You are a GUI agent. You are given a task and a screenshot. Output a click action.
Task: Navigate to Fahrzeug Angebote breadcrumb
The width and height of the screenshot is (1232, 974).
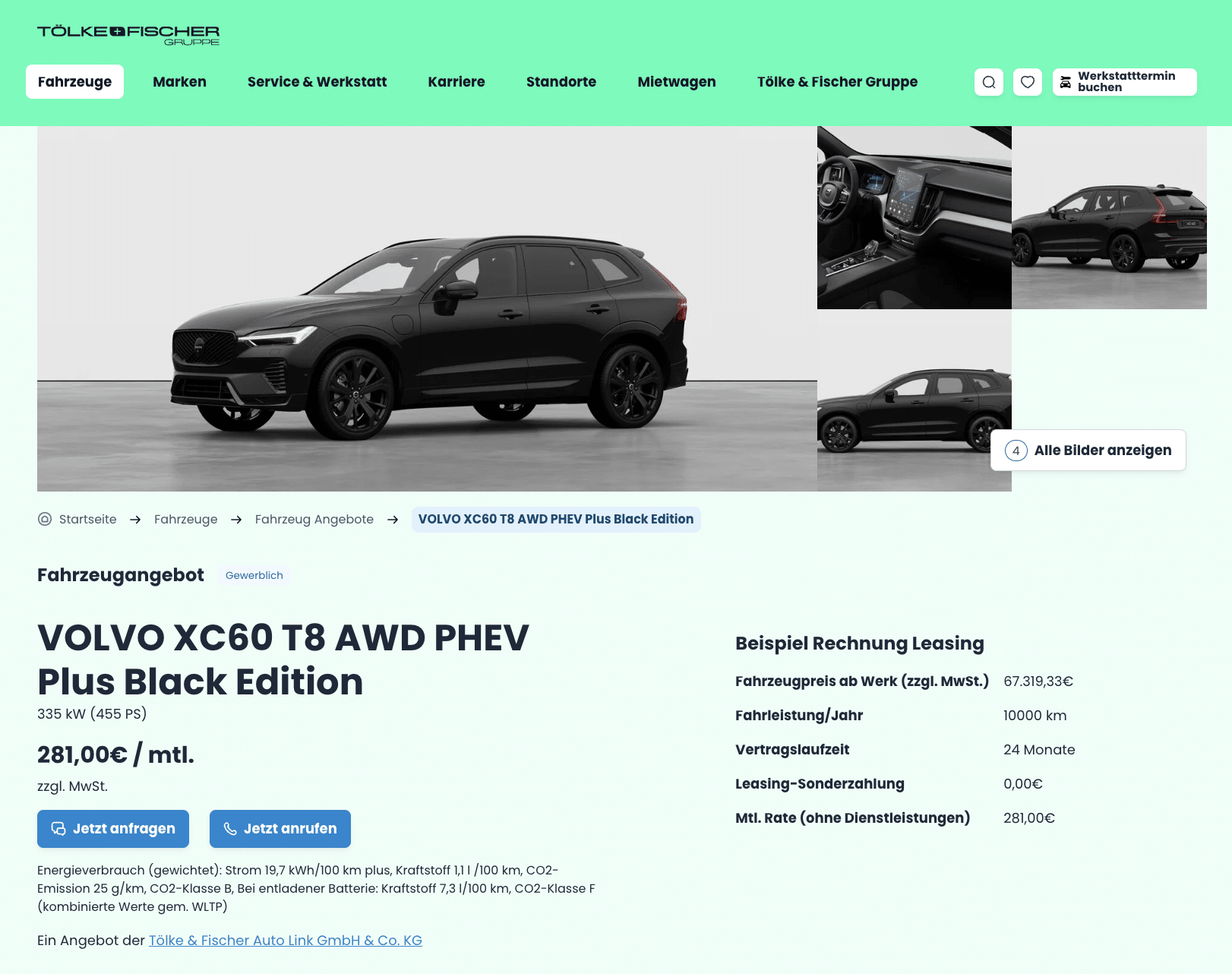[x=314, y=519]
